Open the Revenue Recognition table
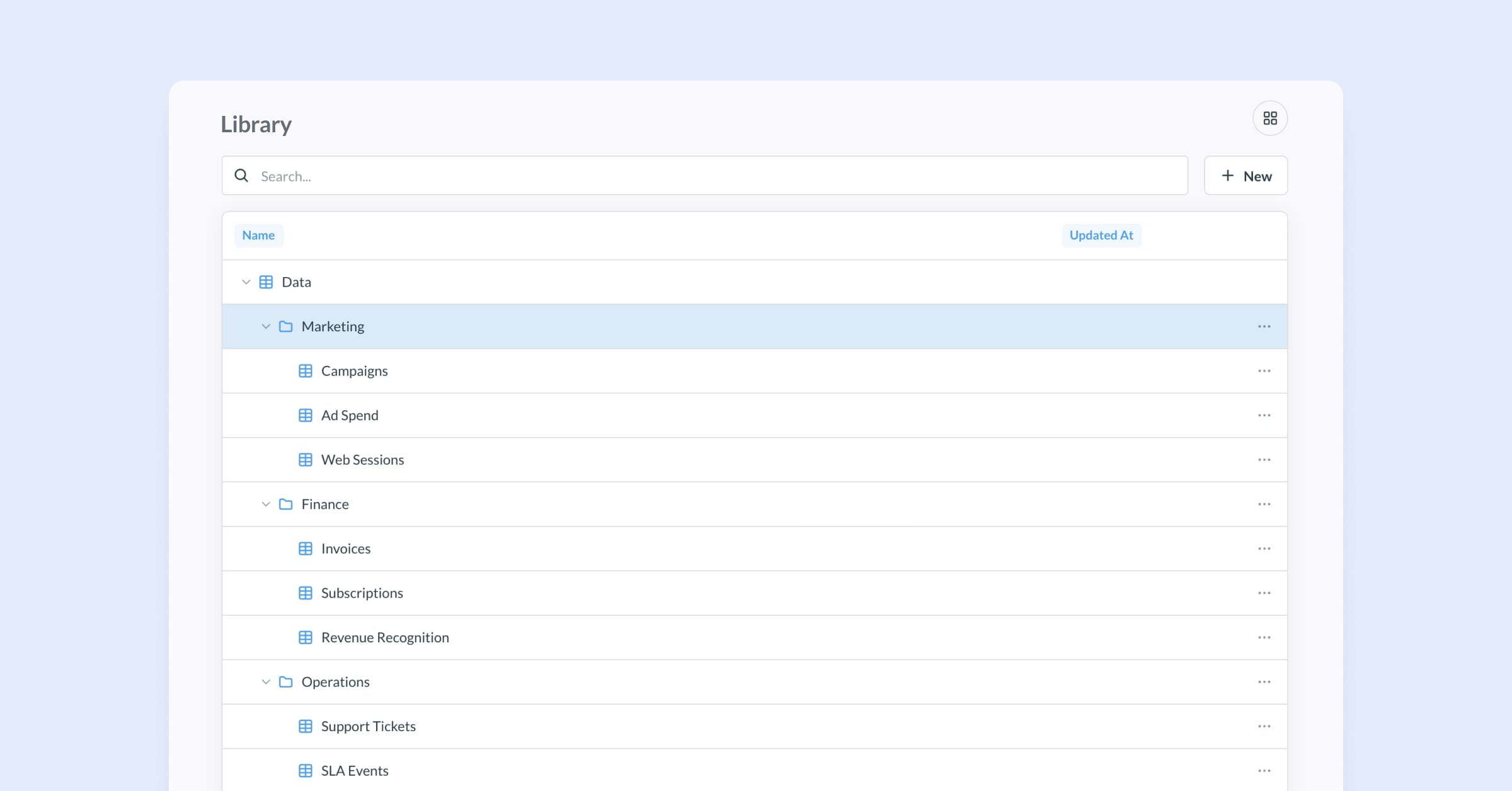Viewport: 1512px width, 791px height. (x=385, y=637)
